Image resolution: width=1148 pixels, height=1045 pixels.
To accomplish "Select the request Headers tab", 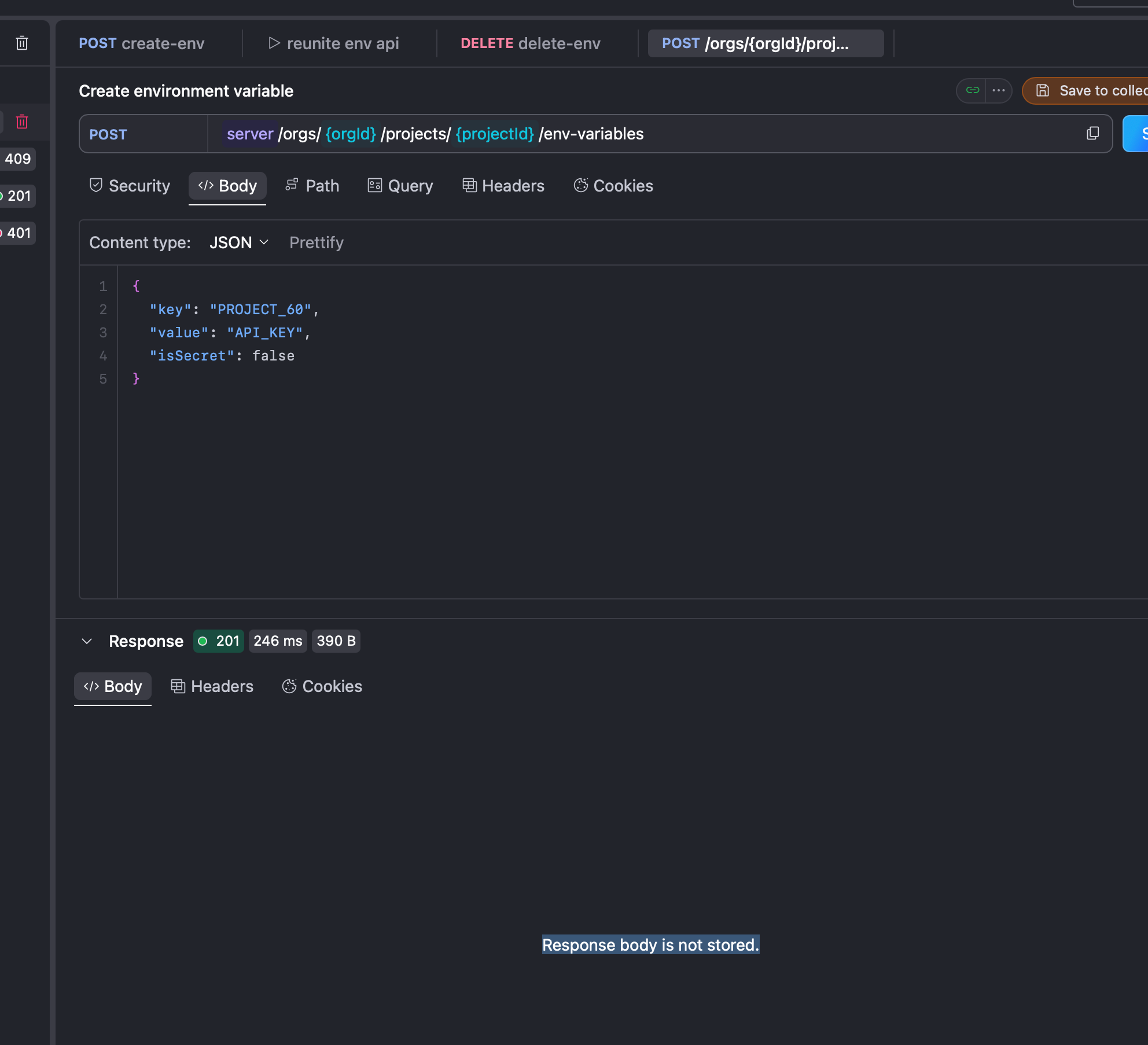I will click(x=503, y=186).
